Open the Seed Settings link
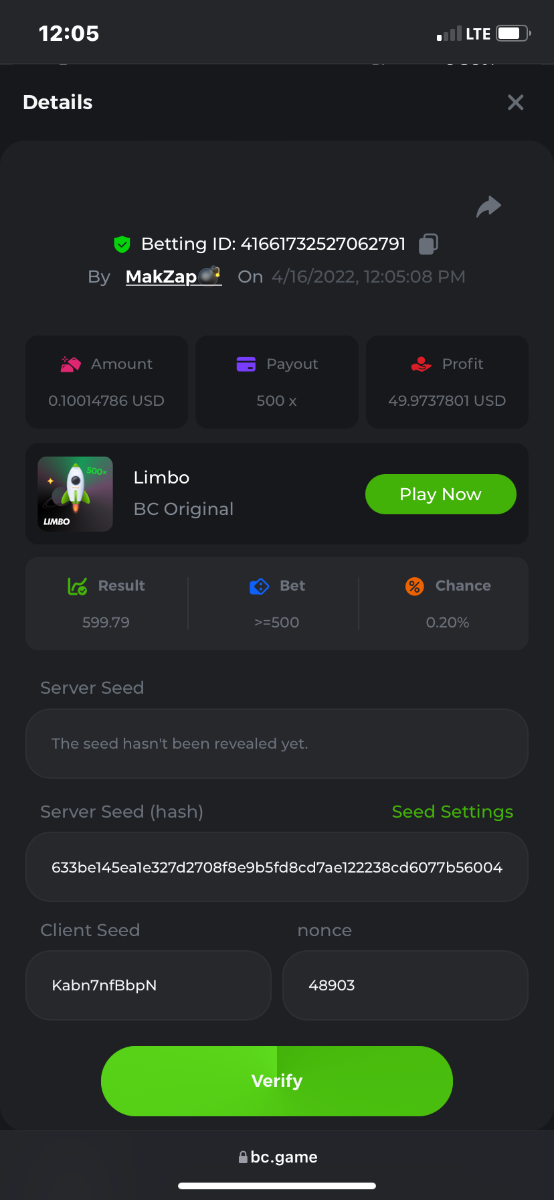Image resolution: width=554 pixels, height=1200 pixels. click(452, 812)
